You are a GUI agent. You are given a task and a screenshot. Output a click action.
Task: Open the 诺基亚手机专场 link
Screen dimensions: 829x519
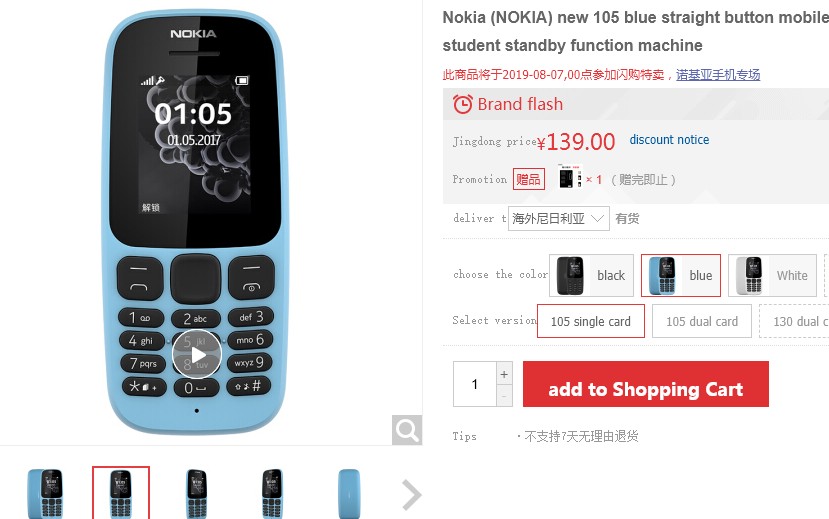point(718,75)
